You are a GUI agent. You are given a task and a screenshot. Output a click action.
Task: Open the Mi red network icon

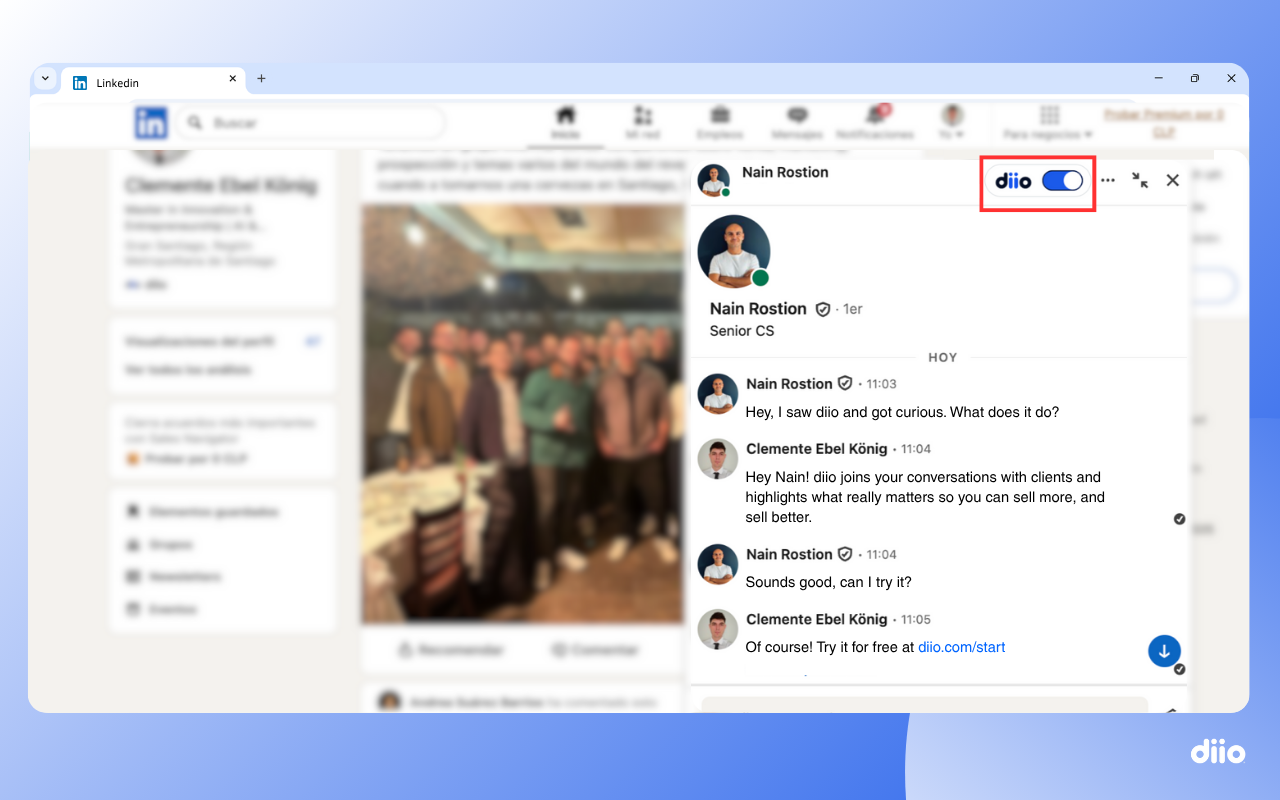coord(642,118)
